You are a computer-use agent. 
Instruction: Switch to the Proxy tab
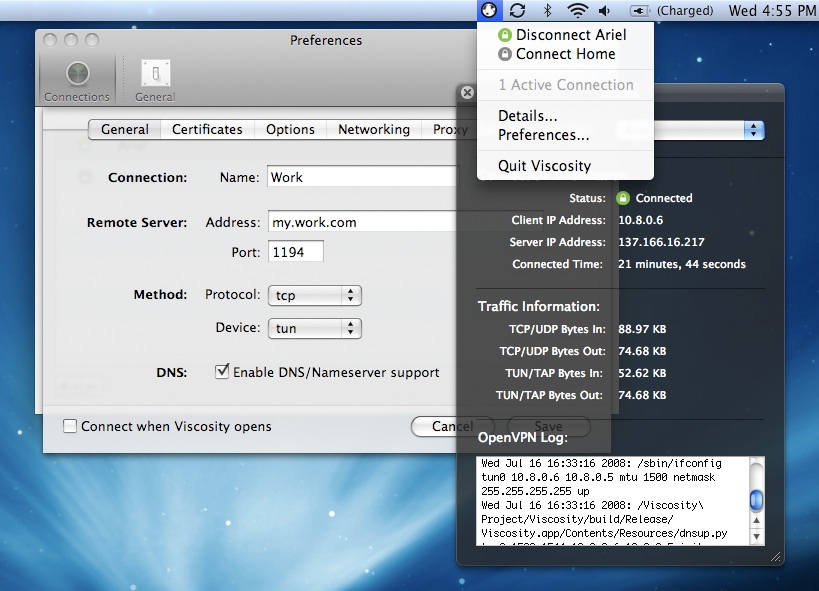(450, 130)
